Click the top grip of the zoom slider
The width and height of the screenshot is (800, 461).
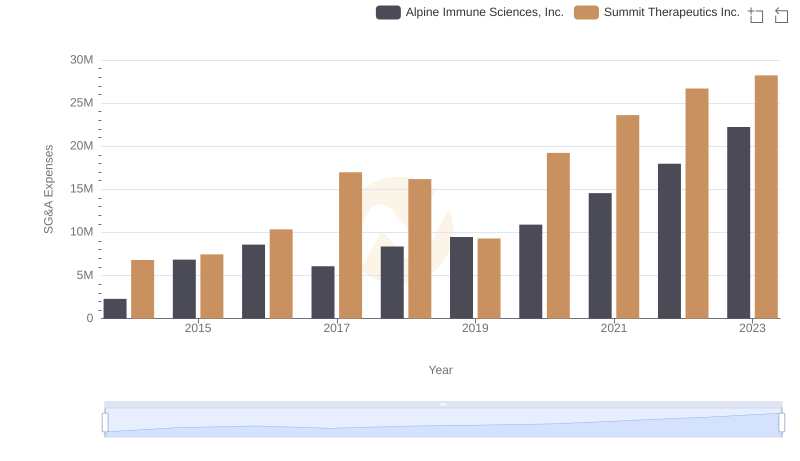443,404
